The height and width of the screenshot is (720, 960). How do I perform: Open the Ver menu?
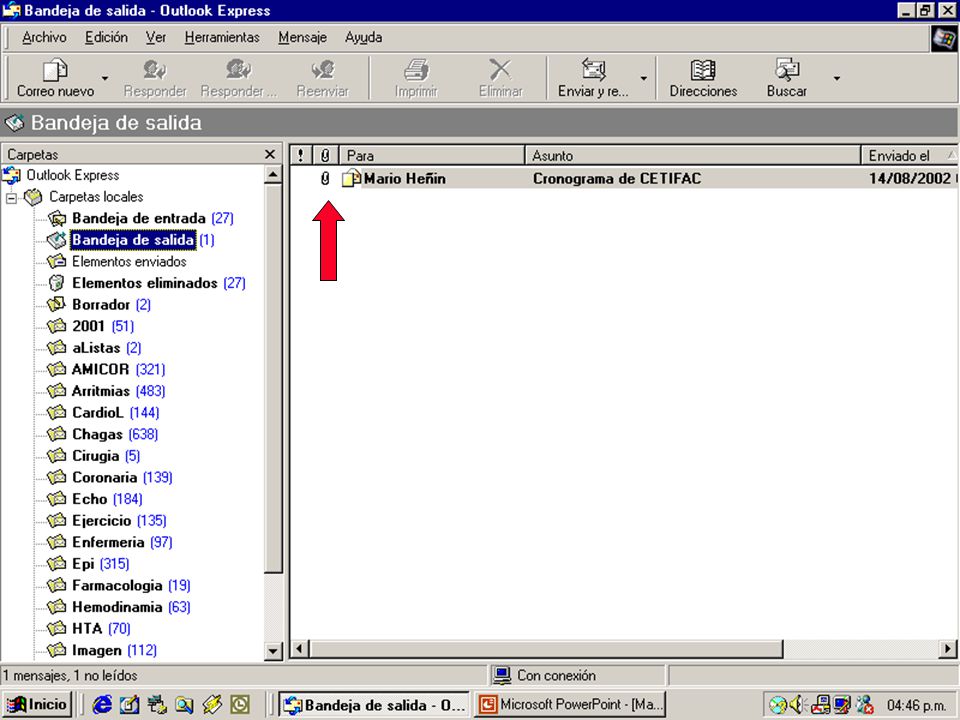(x=156, y=37)
